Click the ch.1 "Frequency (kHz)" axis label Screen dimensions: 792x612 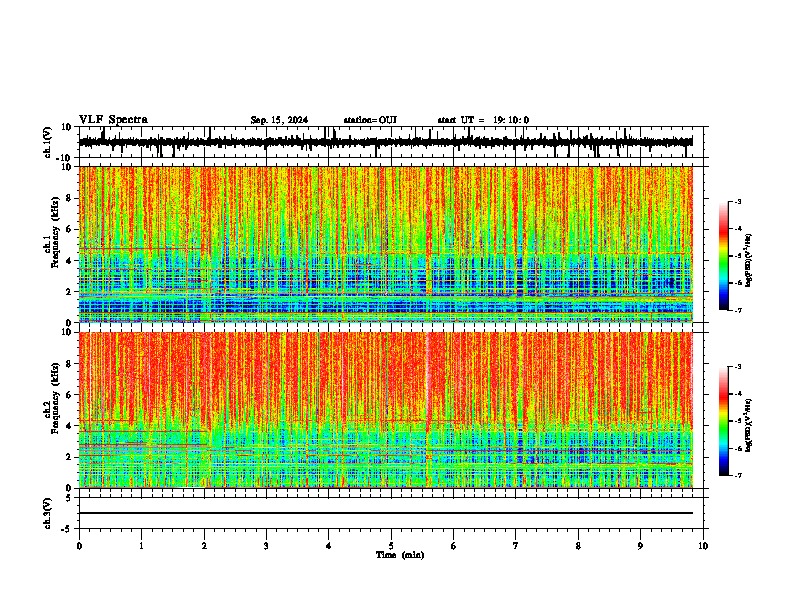57,232
